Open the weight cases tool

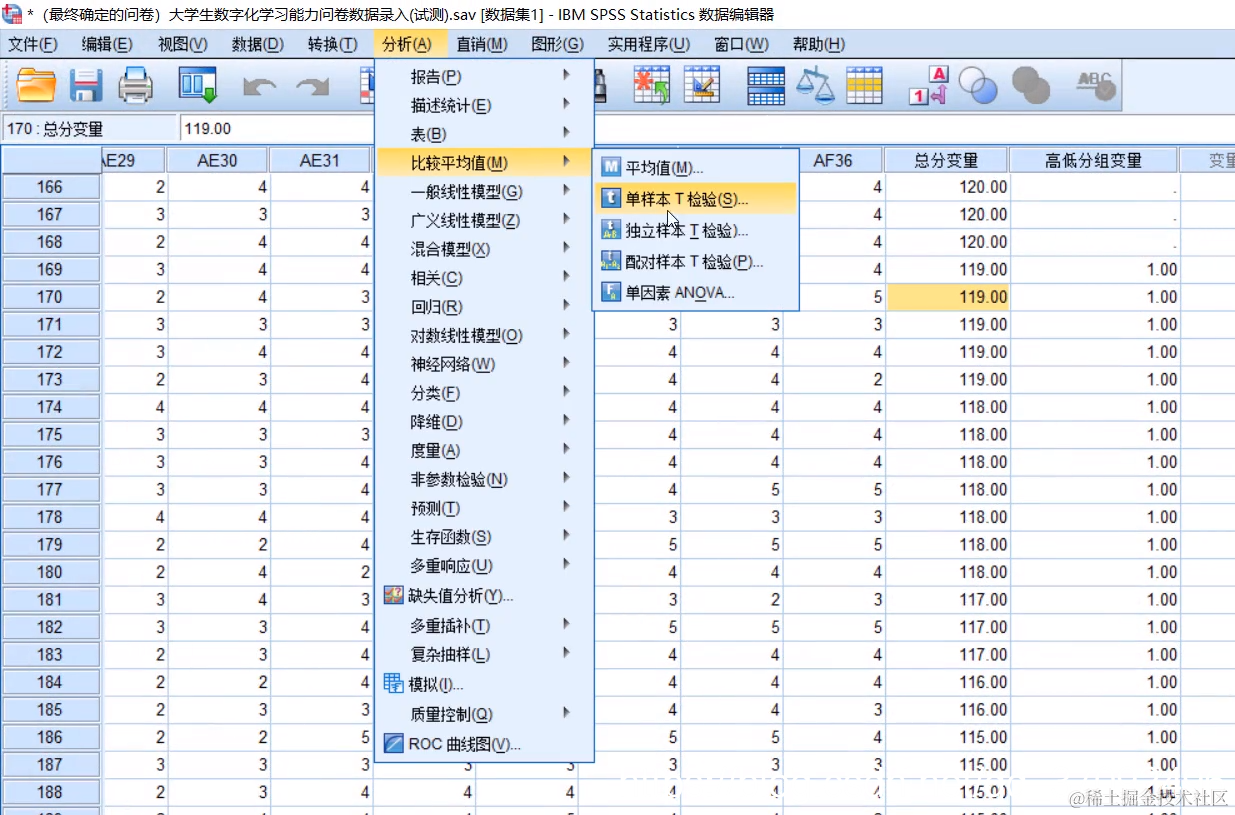tap(816, 85)
